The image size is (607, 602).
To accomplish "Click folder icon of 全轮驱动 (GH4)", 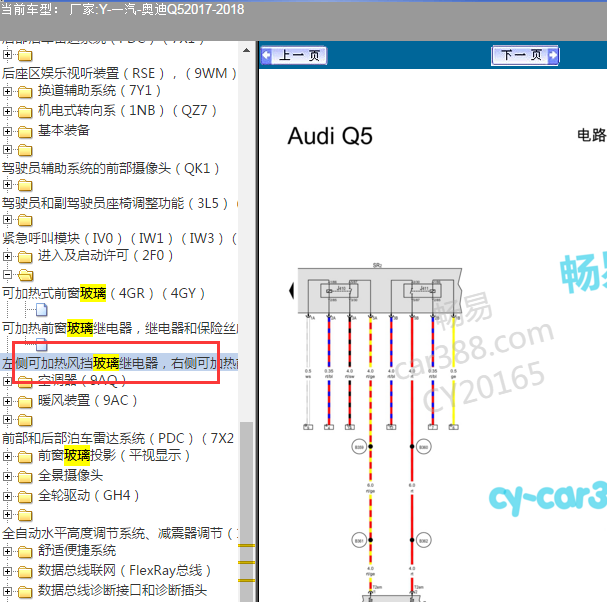I will [x=25, y=497].
